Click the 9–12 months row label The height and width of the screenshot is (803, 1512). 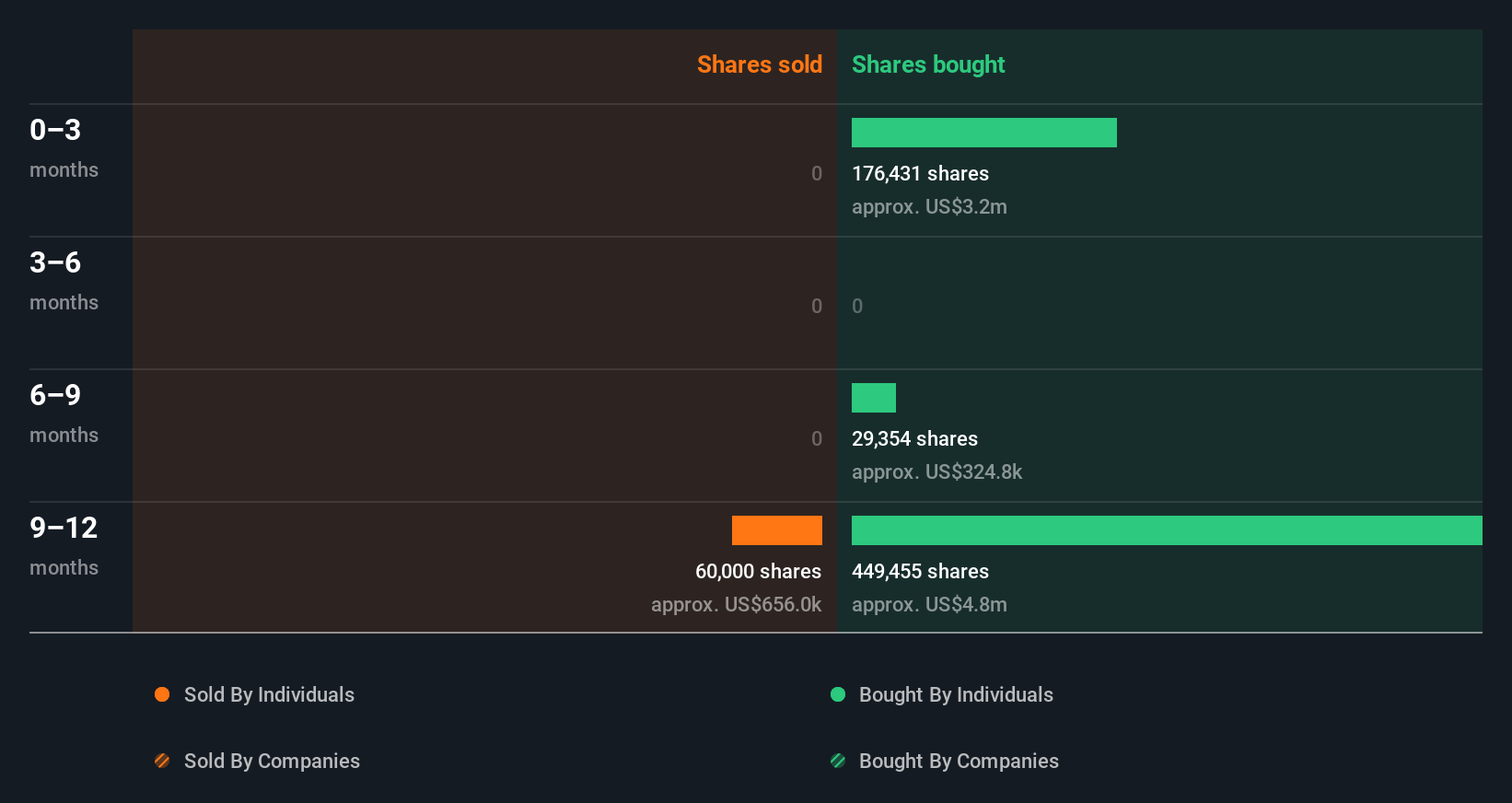point(64,546)
